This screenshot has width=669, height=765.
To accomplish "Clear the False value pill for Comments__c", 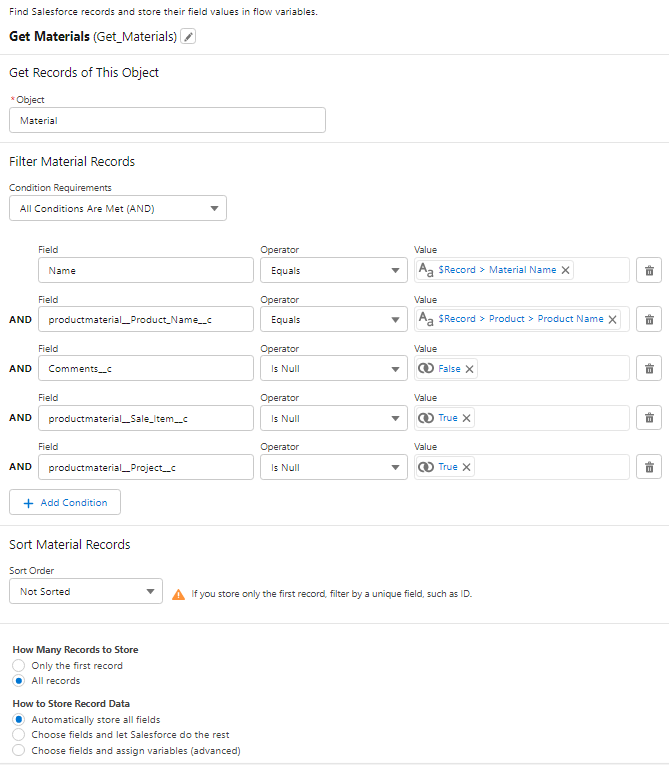I will [470, 369].
